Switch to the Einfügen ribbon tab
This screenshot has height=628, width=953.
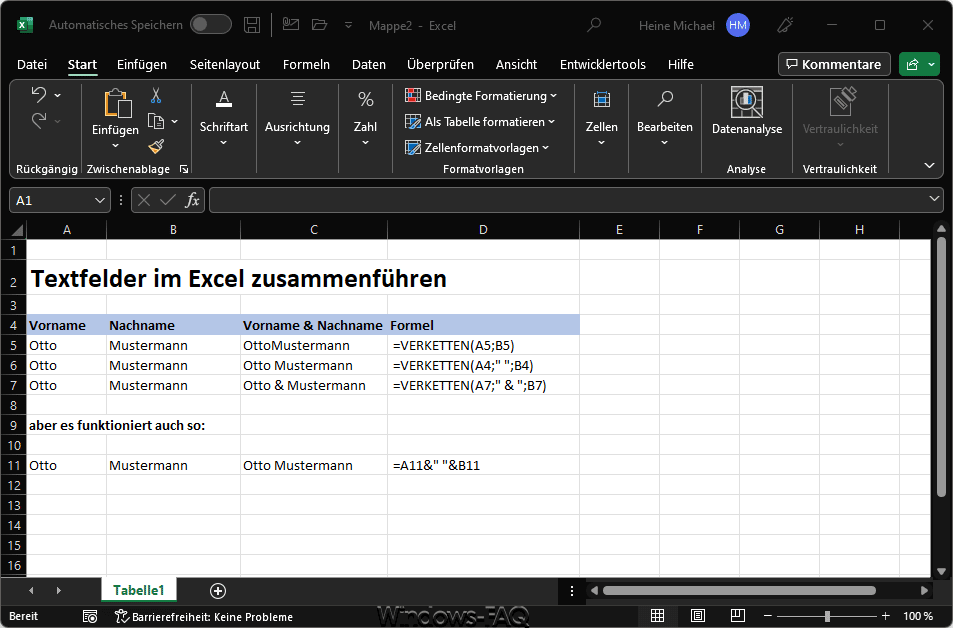point(142,64)
